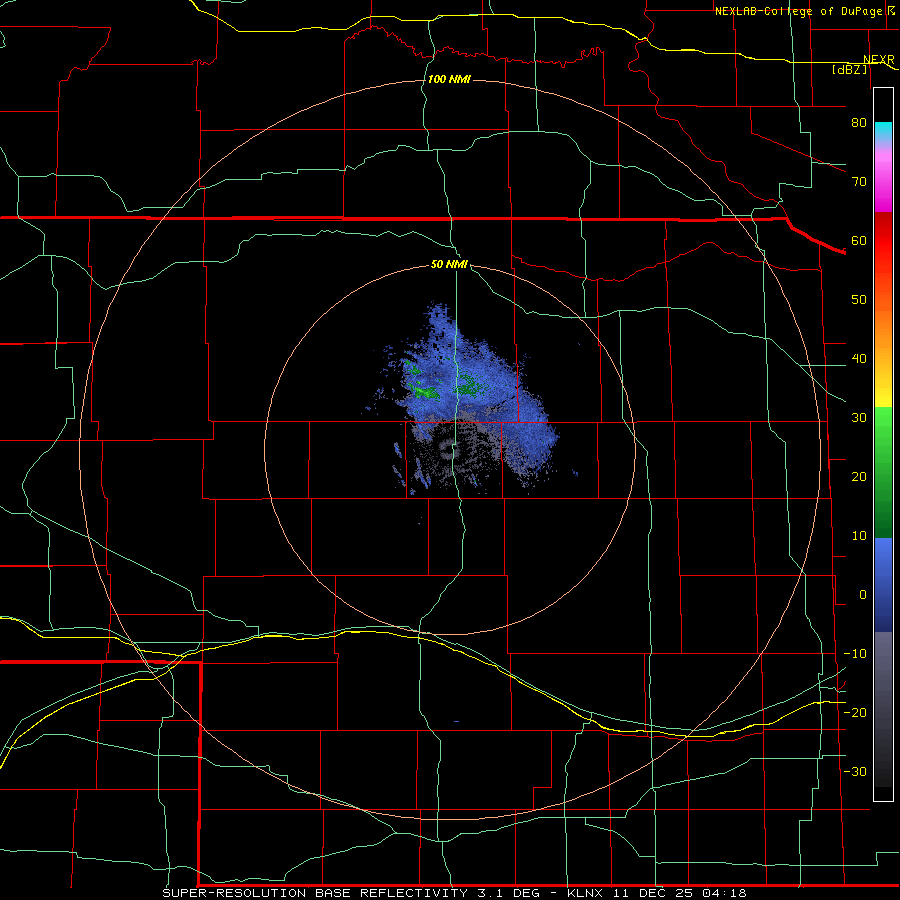Click the -30 value on dBZ scale
The height and width of the screenshot is (900, 900).
[855, 771]
